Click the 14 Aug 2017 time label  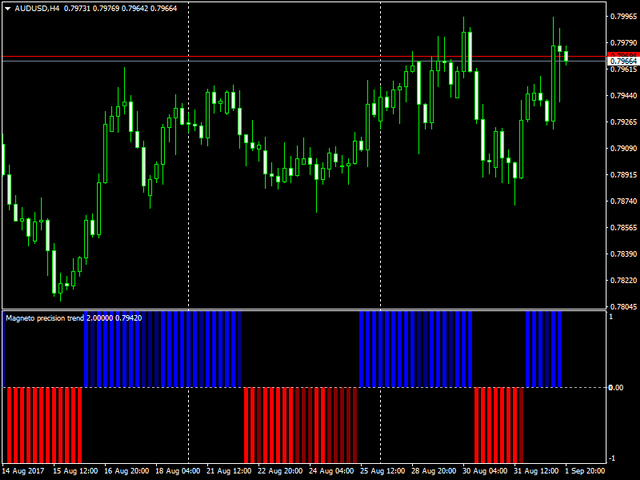(24, 471)
